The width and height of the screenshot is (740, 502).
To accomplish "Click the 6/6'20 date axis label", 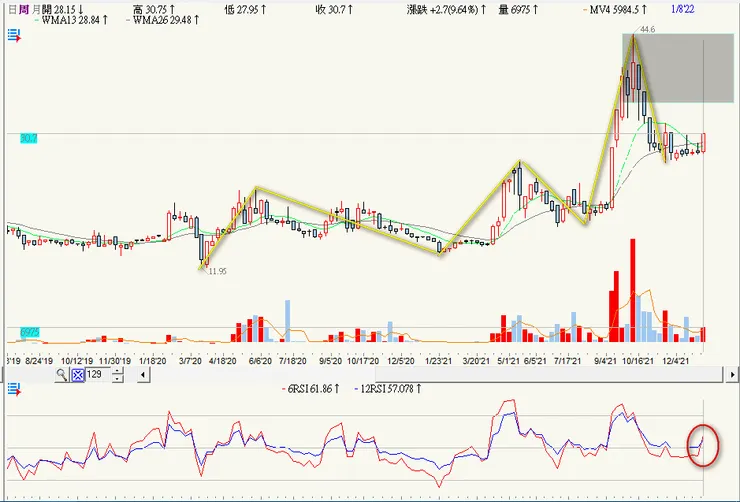I will (260, 361).
